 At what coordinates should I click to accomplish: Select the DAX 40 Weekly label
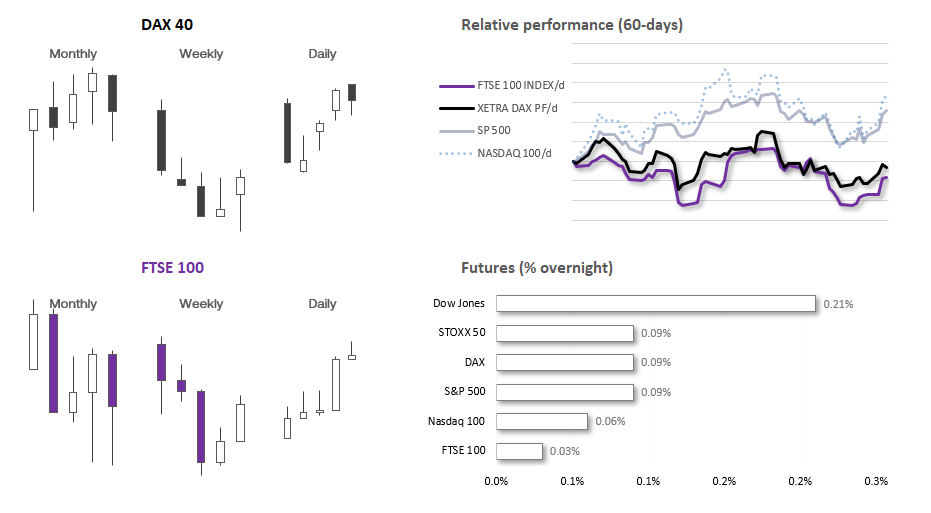[x=201, y=54]
